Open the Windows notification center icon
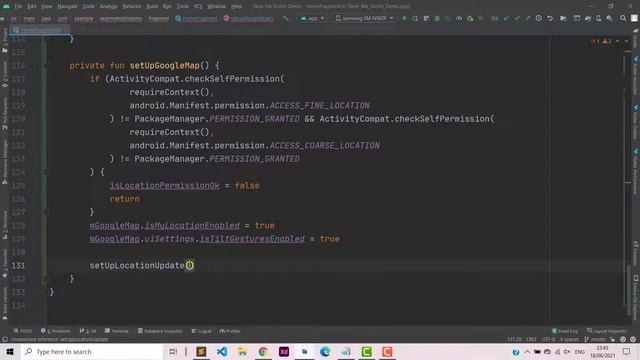This screenshot has height=360, width=640. (627, 351)
